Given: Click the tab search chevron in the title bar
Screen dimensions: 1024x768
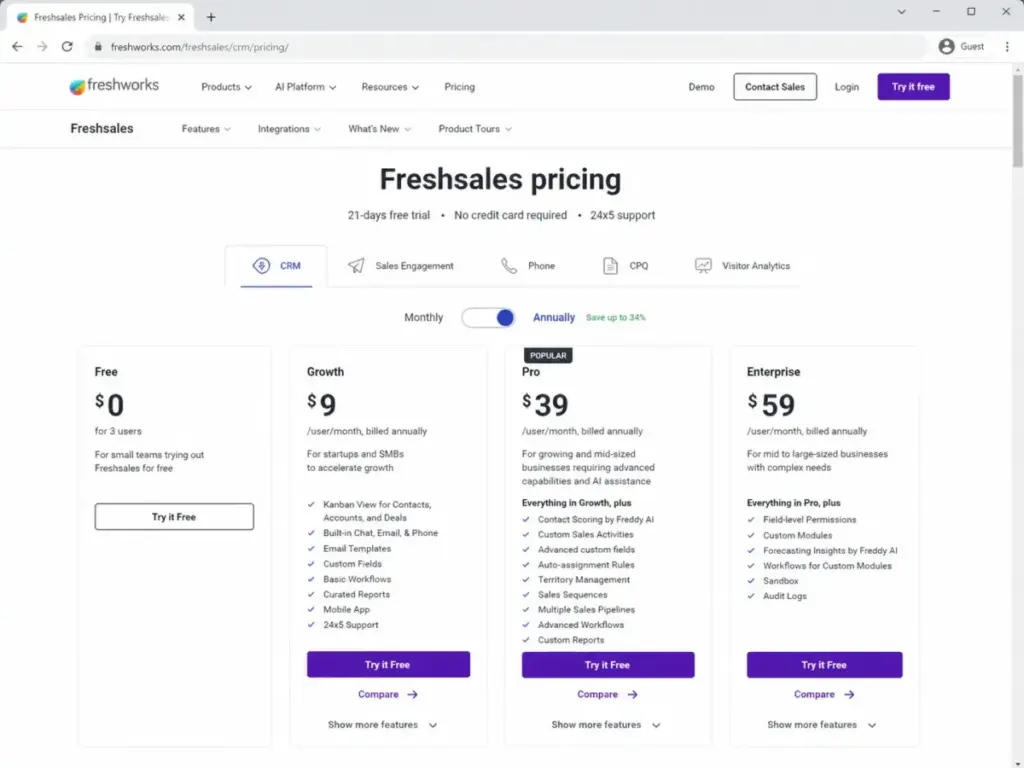Looking at the screenshot, I should (901, 12).
